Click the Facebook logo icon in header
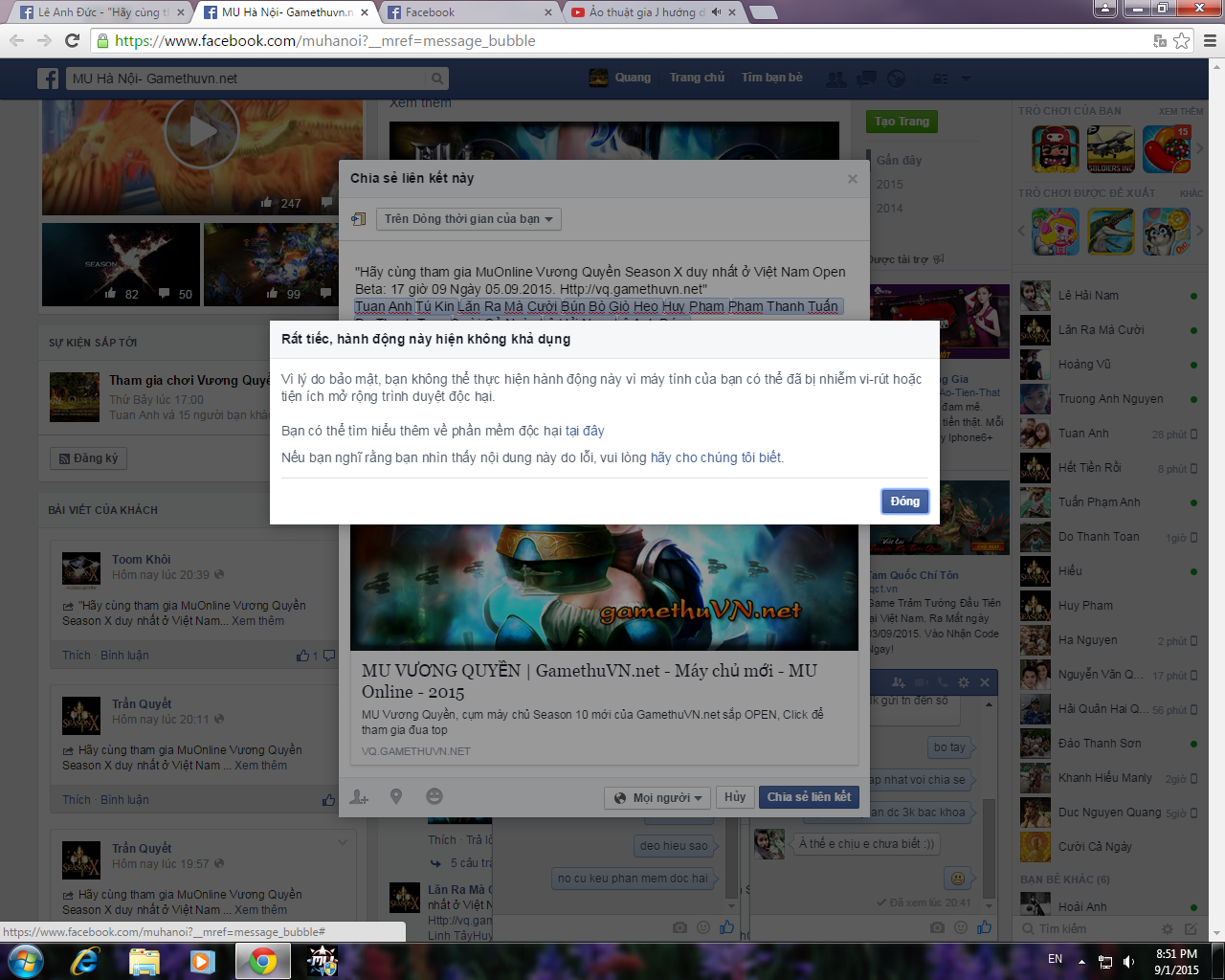 [x=49, y=78]
